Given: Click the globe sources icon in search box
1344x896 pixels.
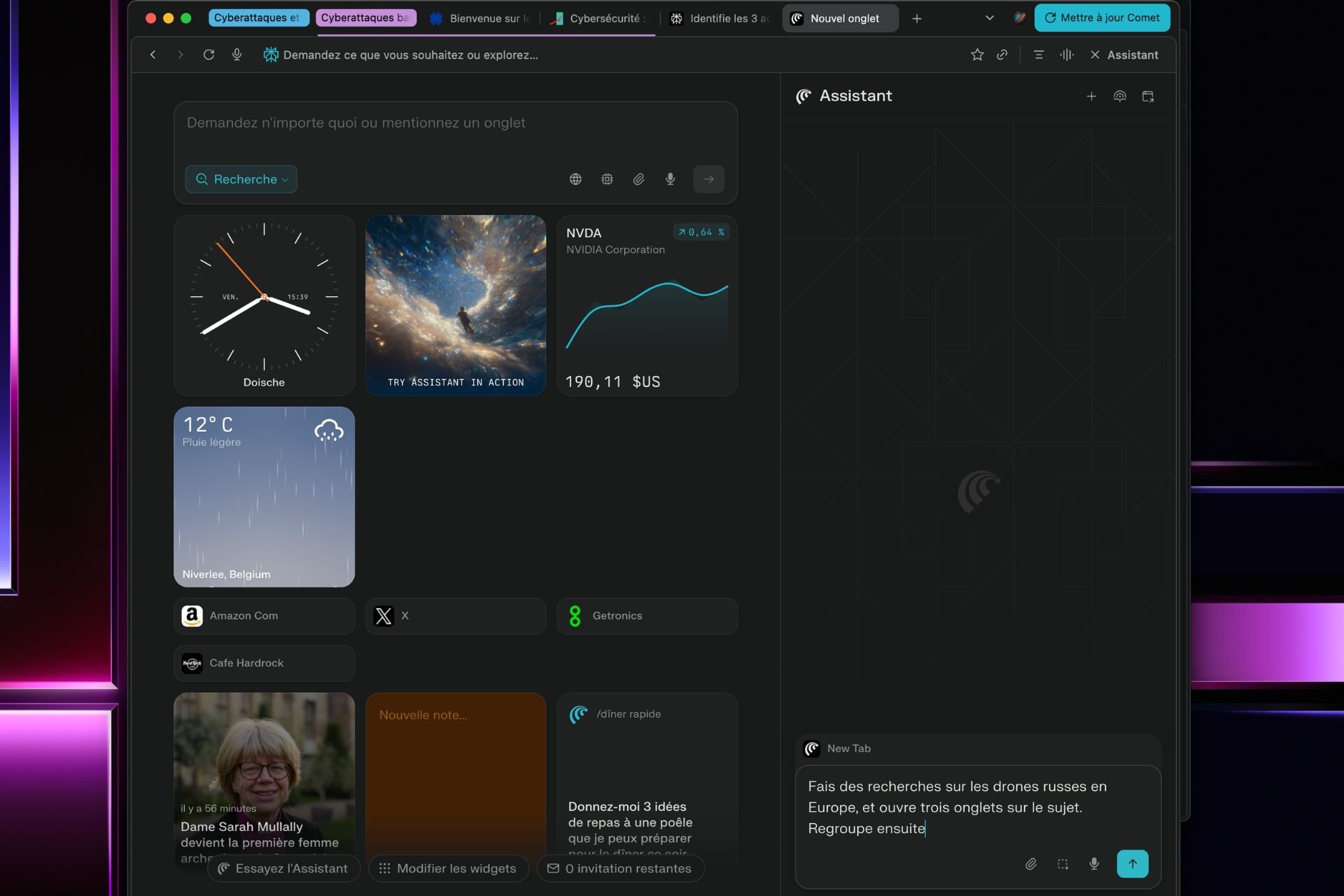Looking at the screenshot, I should 575,179.
